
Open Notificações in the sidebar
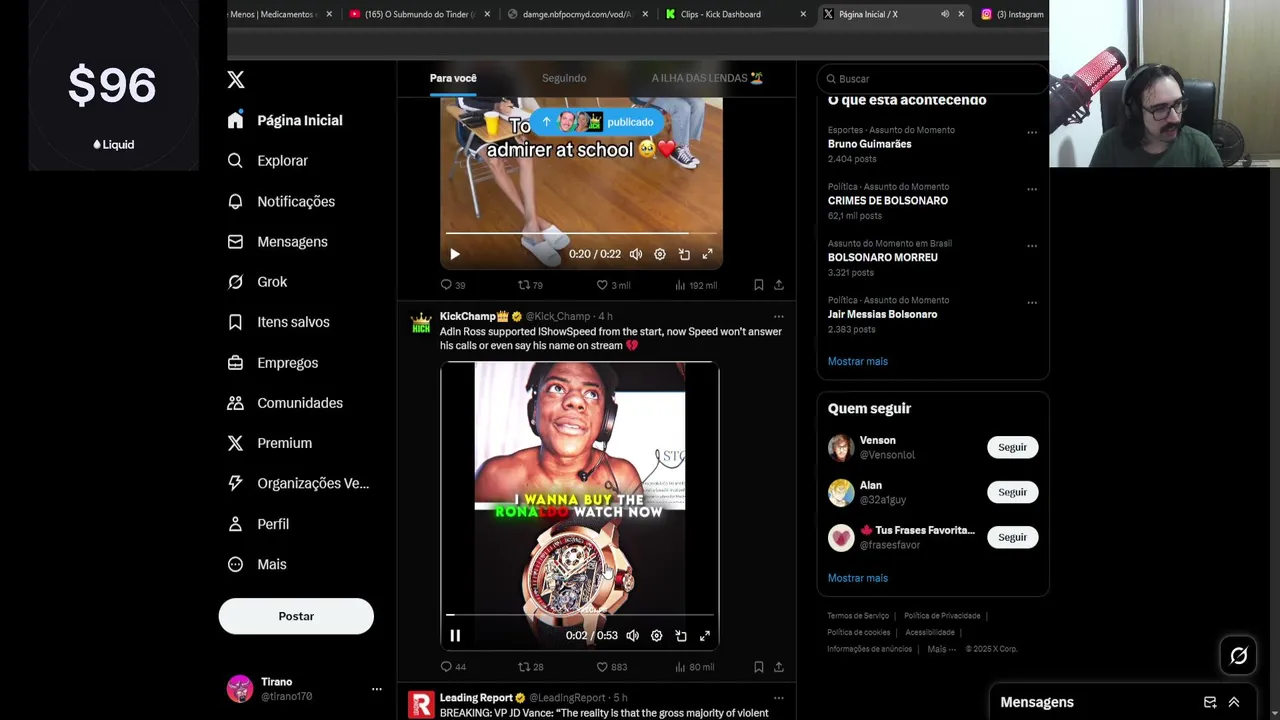click(x=281, y=201)
